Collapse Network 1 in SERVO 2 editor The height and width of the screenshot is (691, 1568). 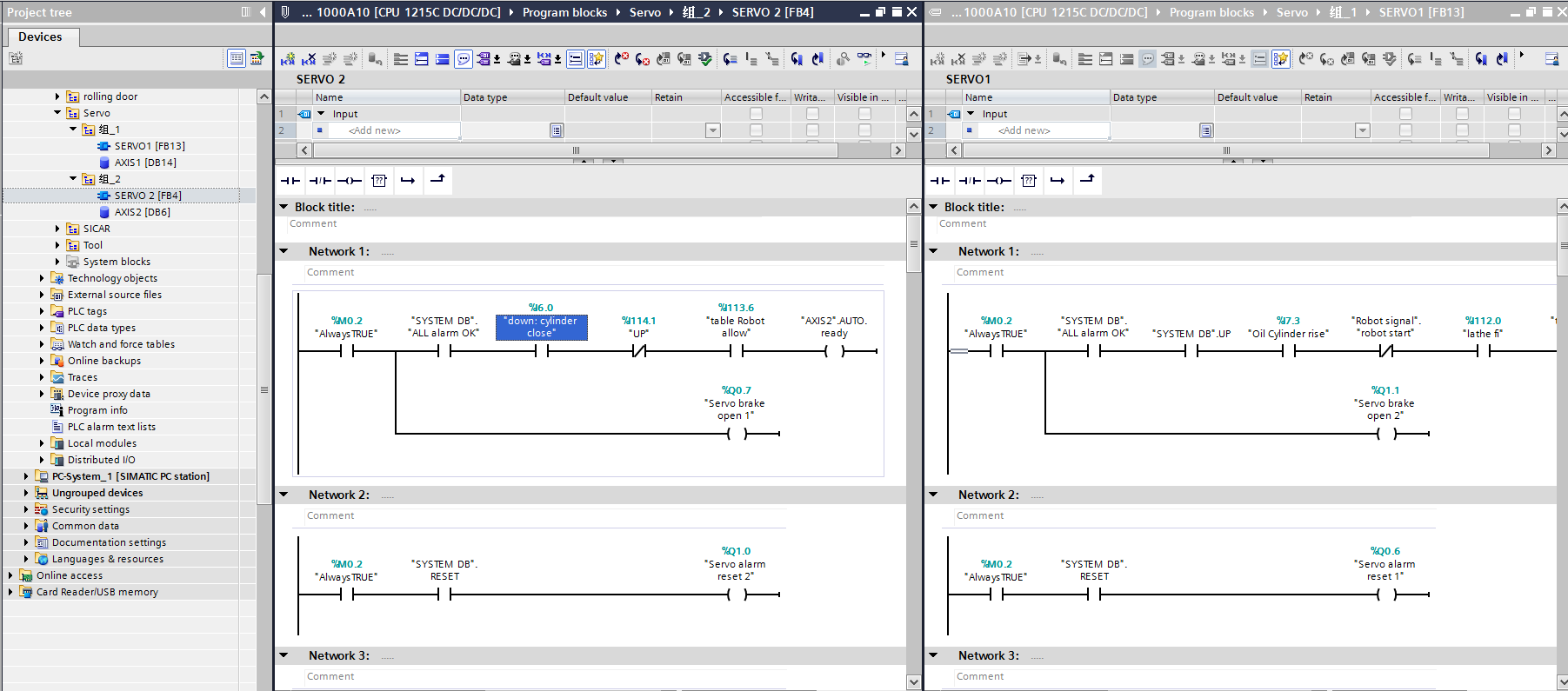tap(284, 251)
